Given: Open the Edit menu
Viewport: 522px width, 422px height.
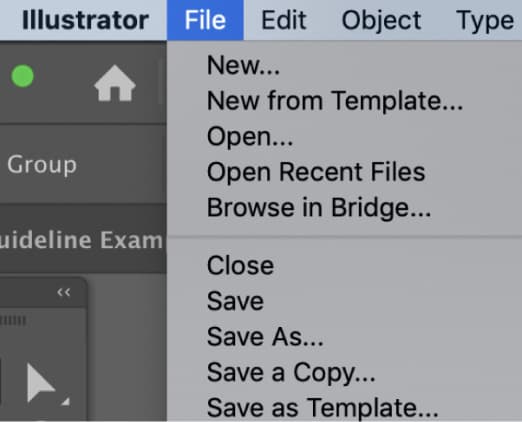Looking at the screenshot, I should (x=284, y=20).
